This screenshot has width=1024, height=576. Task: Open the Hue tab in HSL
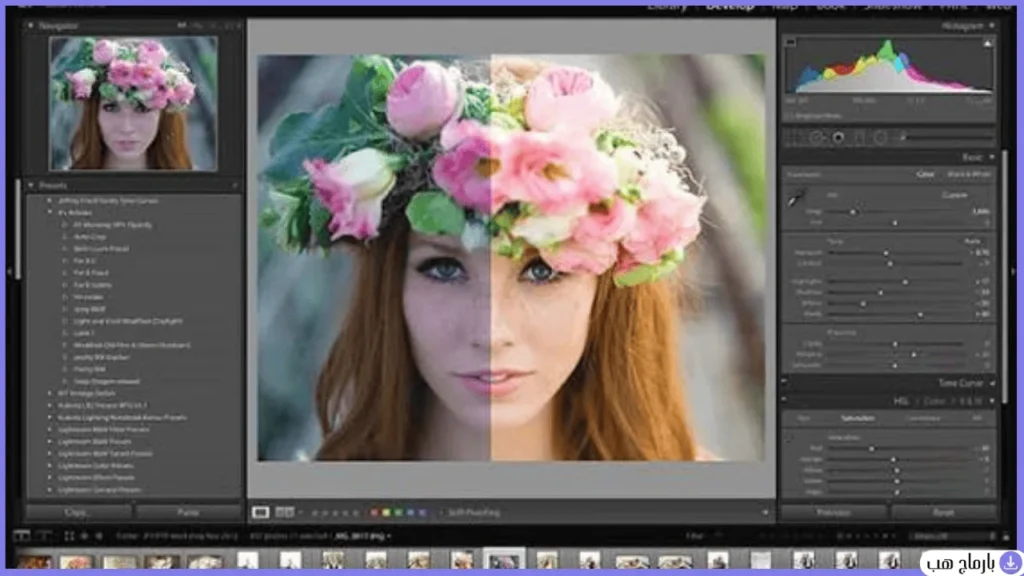(804, 418)
